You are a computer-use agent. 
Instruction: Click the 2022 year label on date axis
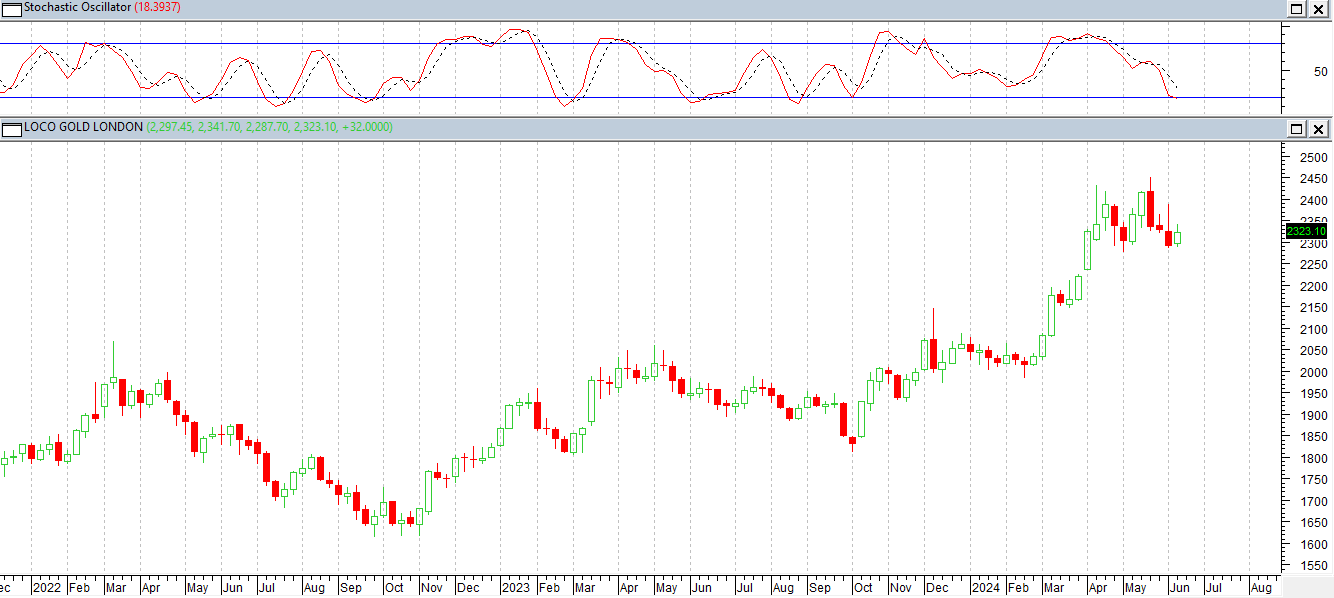pyautogui.click(x=46, y=588)
